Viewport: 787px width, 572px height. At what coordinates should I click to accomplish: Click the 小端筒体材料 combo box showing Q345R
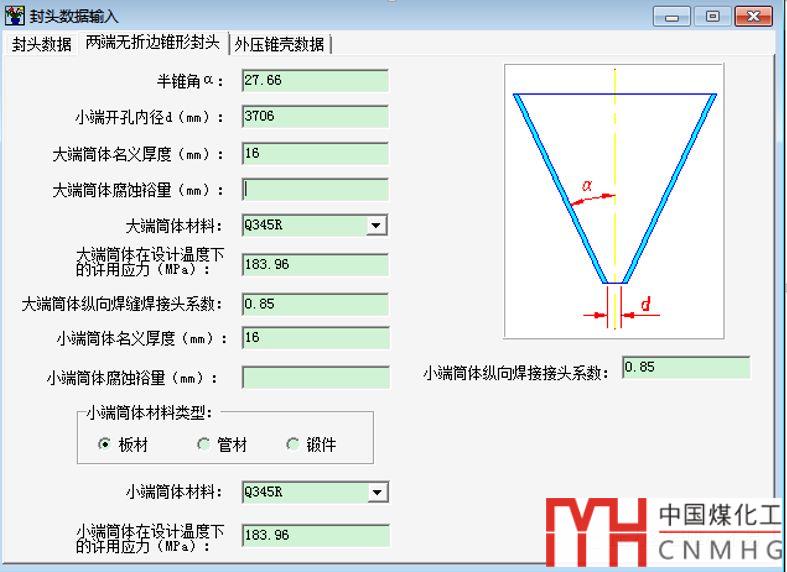coord(315,492)
